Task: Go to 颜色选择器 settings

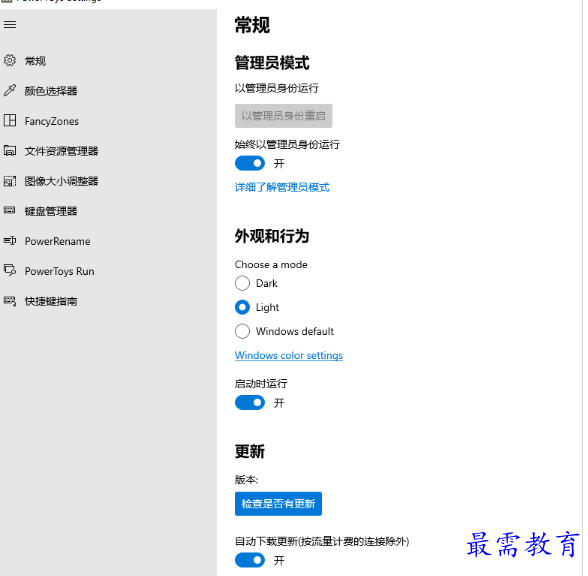Action: click(108, 91)
